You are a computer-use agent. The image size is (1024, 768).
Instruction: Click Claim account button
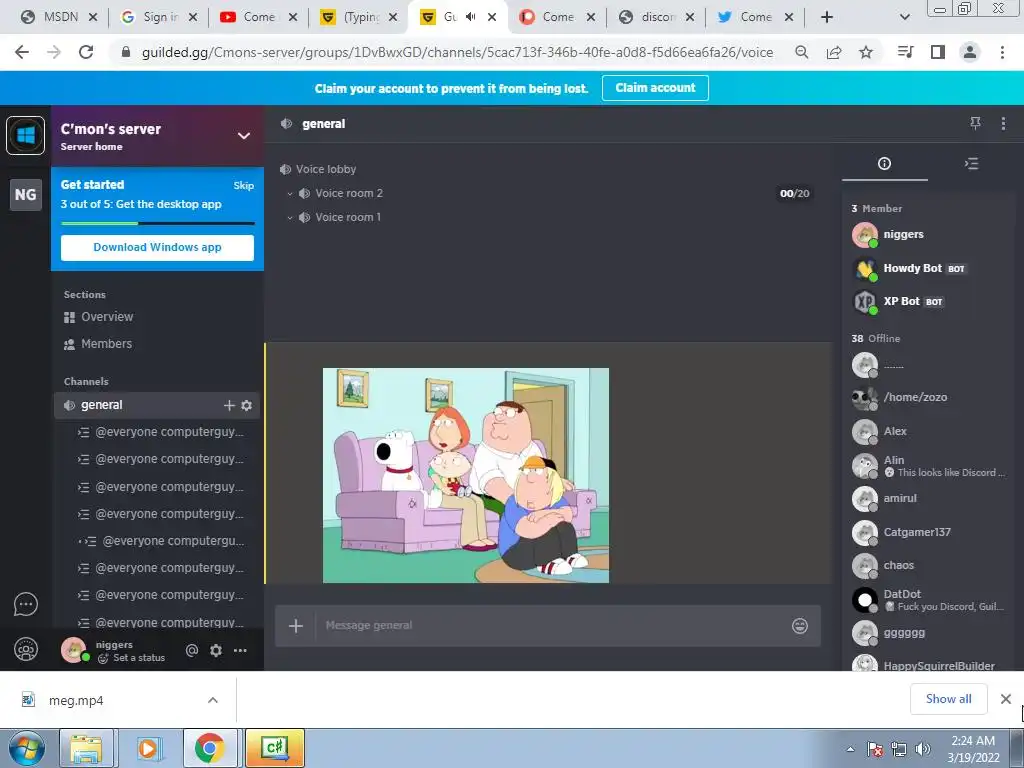point(655,88)
